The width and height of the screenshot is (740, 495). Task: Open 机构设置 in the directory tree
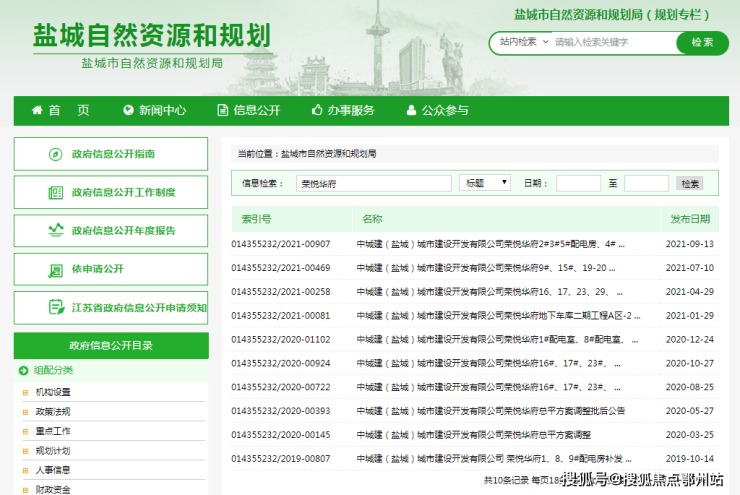[x=53, y=392]
